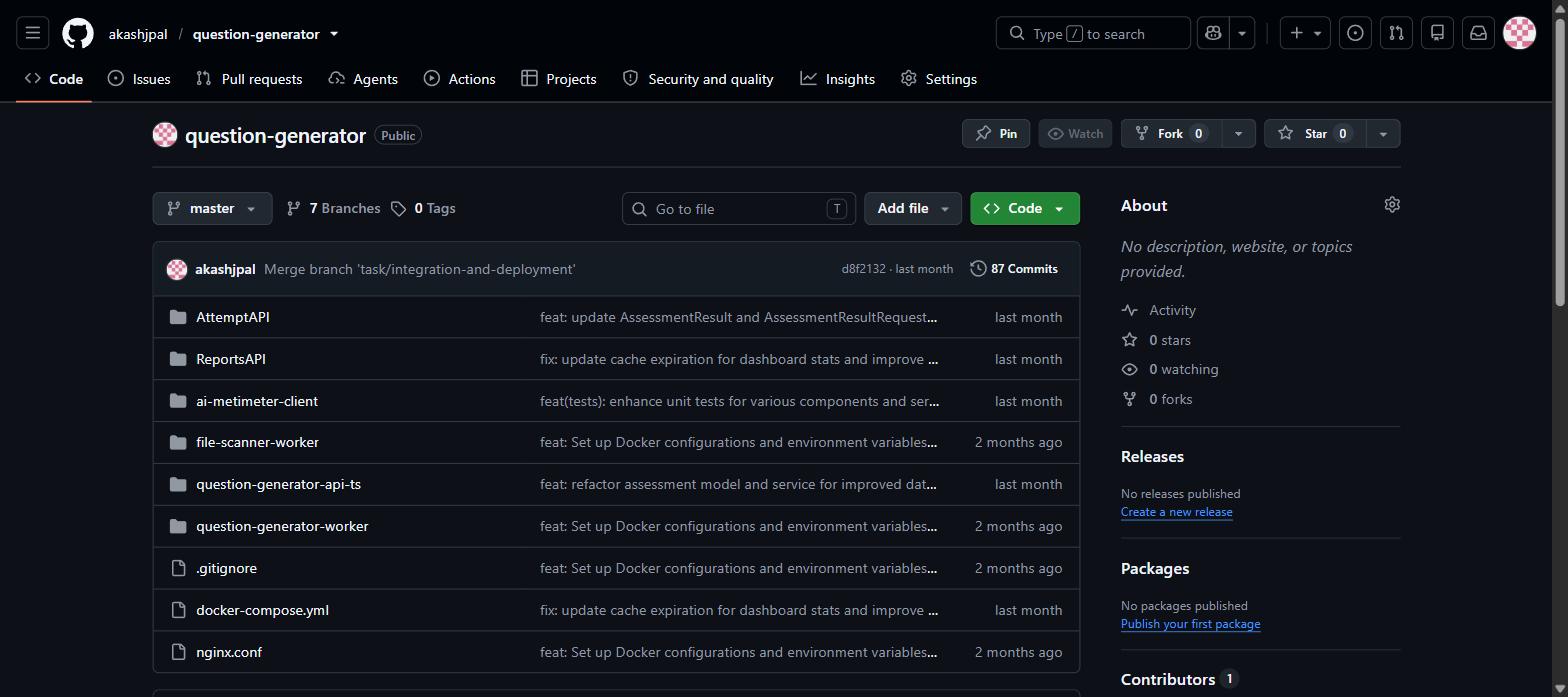The height and width of the screenshot is (697, 1568).
Task: Open the Projects tab
Action: [x=559, y=79]
